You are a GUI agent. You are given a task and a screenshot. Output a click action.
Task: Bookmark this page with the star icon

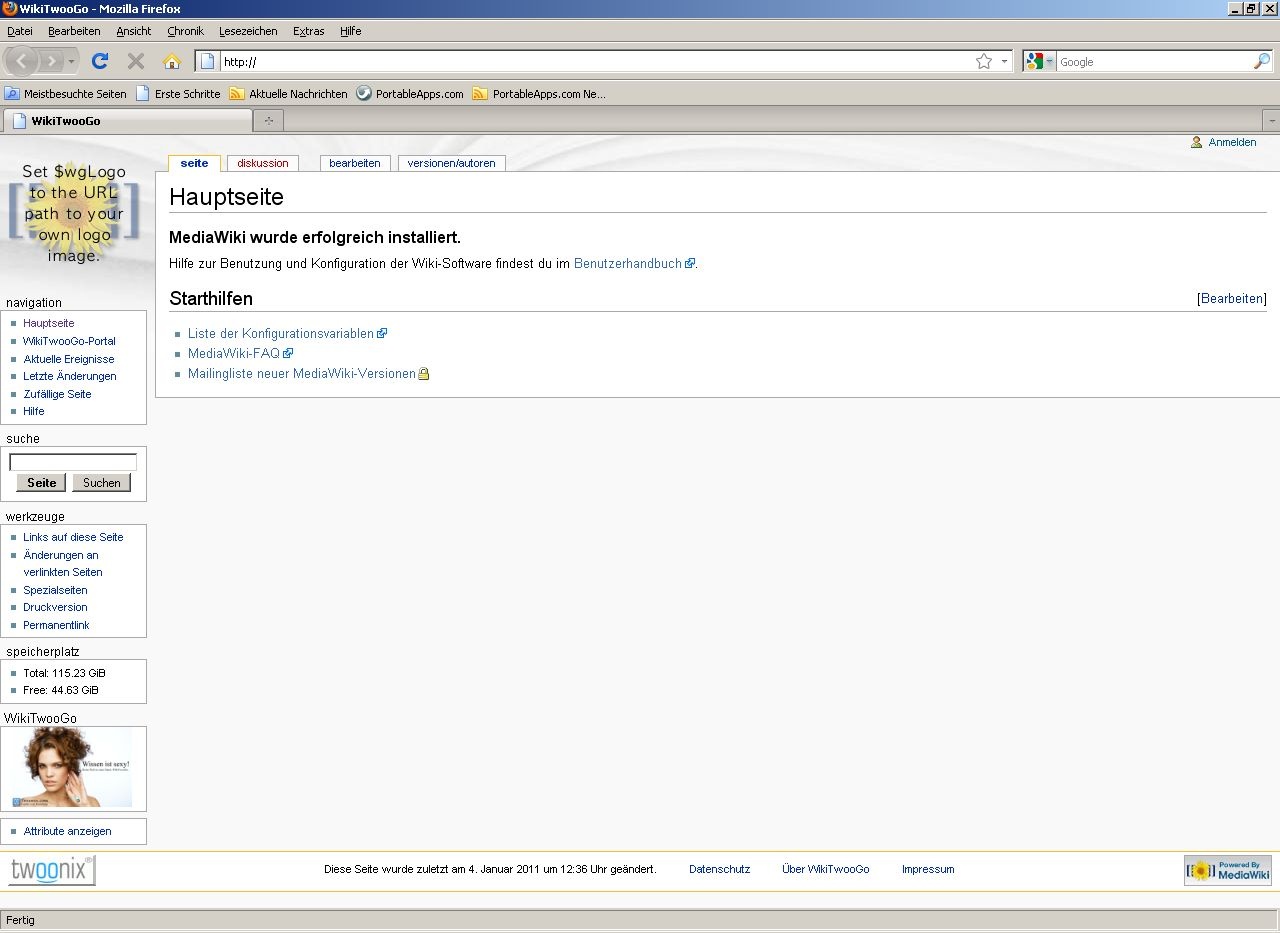coord(984,61)
